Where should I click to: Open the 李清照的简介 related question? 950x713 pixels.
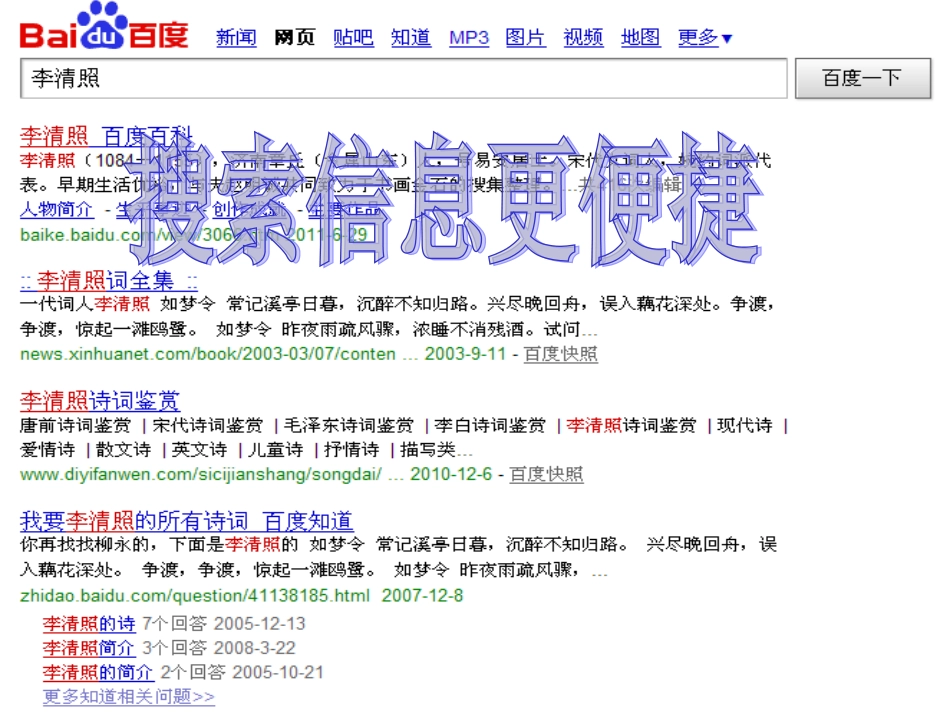pos(98,672)
